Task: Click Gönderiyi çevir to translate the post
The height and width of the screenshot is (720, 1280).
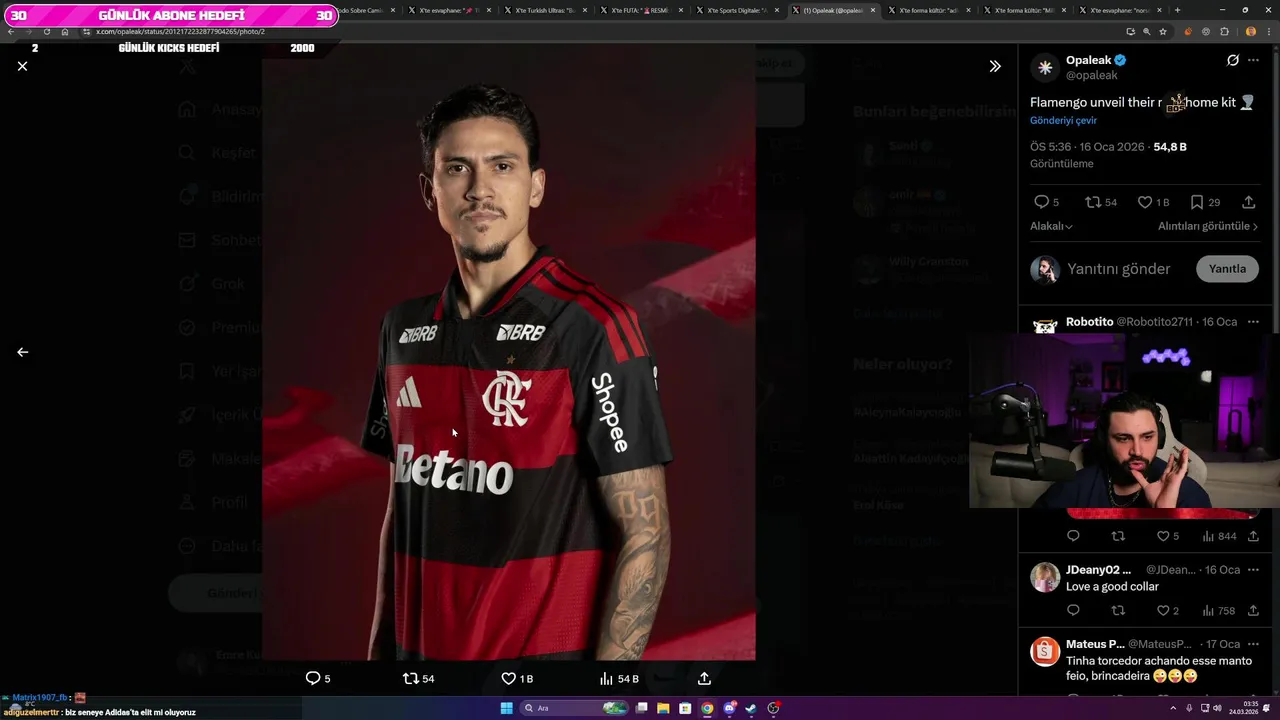Action: click(x=1063, y=120)
